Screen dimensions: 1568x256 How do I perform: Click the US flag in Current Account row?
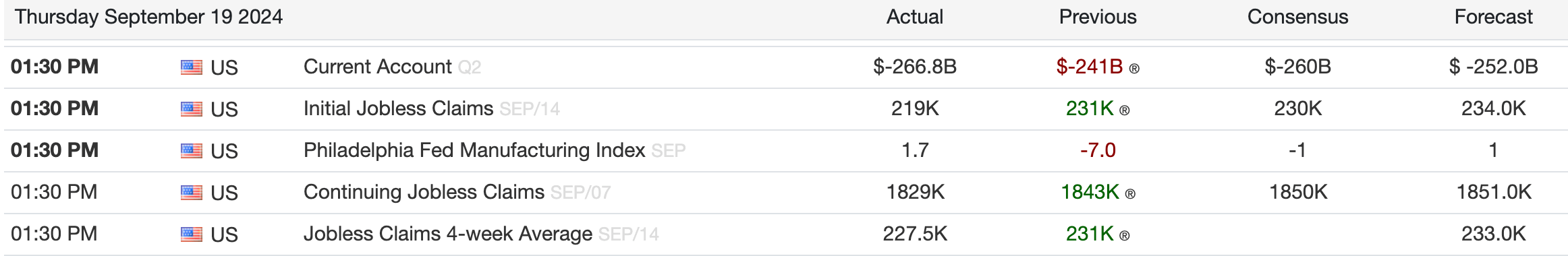pos(192,67)
